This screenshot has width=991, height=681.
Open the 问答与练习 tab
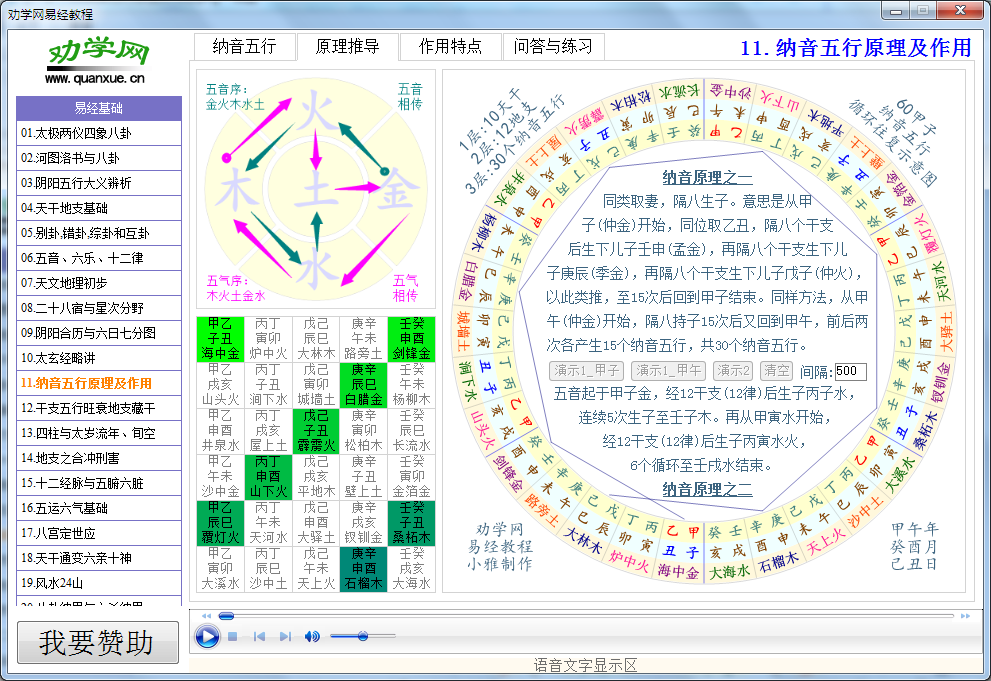(554, 46)
